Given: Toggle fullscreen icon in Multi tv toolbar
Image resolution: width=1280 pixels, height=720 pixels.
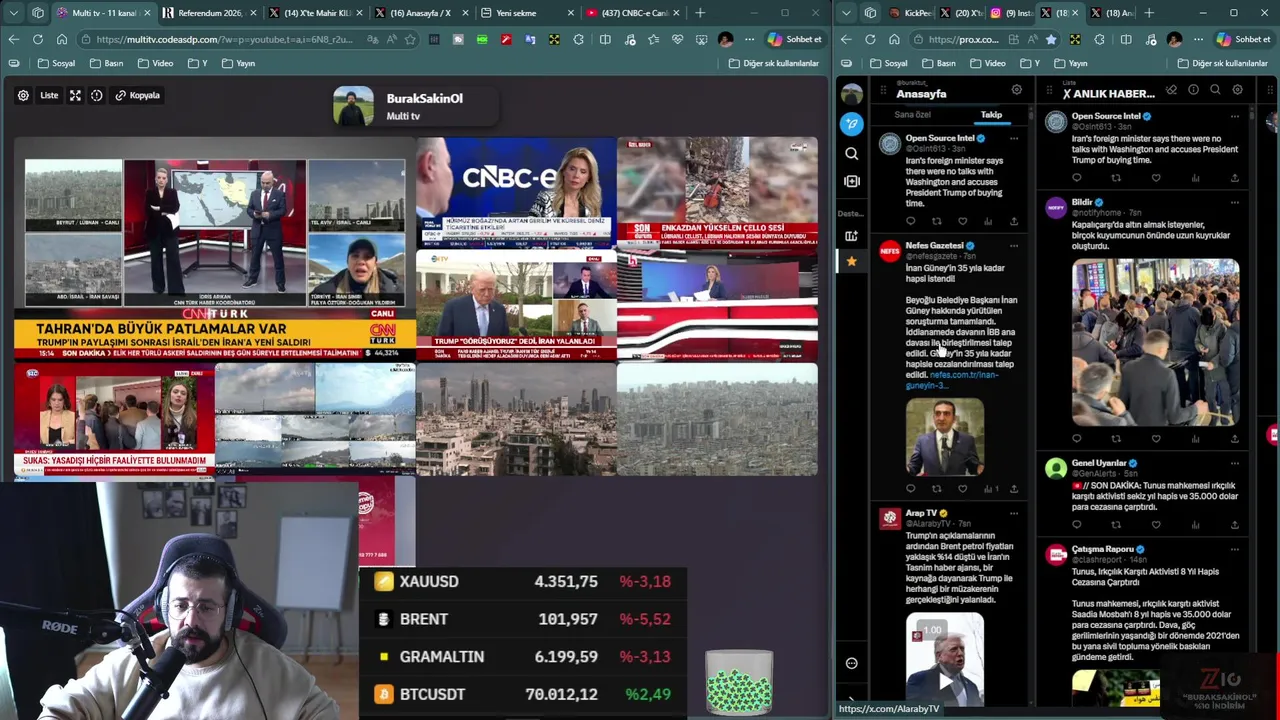Looking at the screenshot, I should coord(75,95).
